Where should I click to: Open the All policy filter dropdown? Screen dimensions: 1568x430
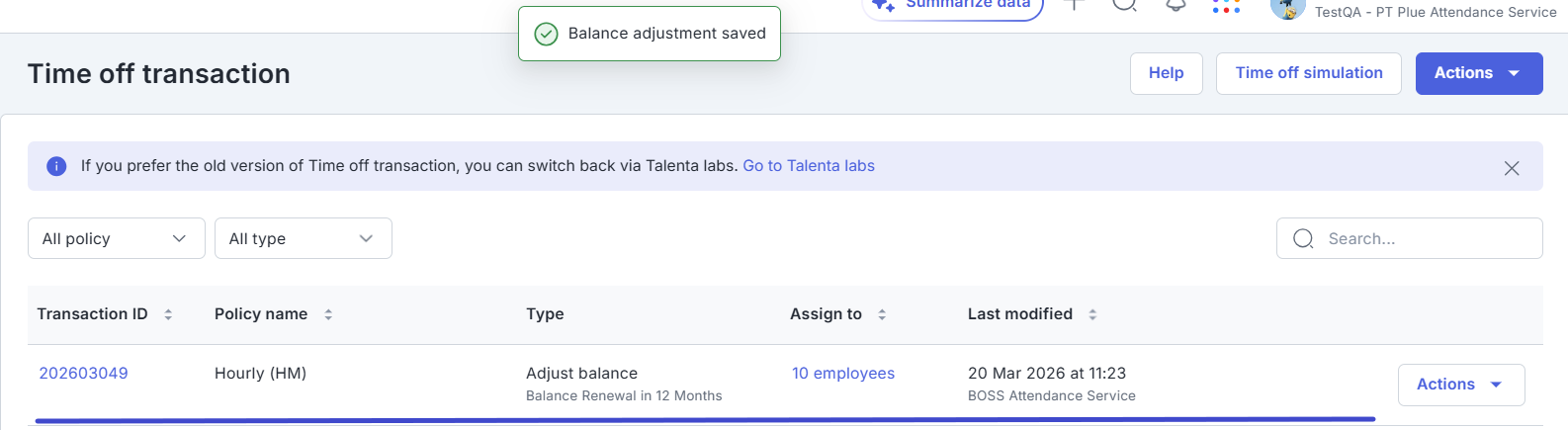[116, 238]
